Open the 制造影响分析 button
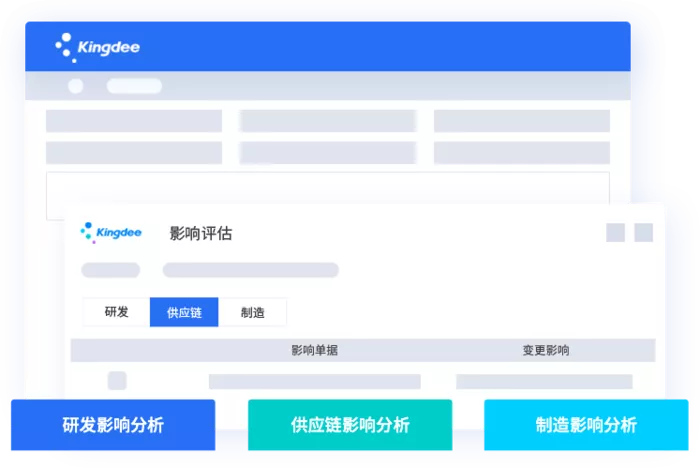700x468 pixels. coord(586,425)
